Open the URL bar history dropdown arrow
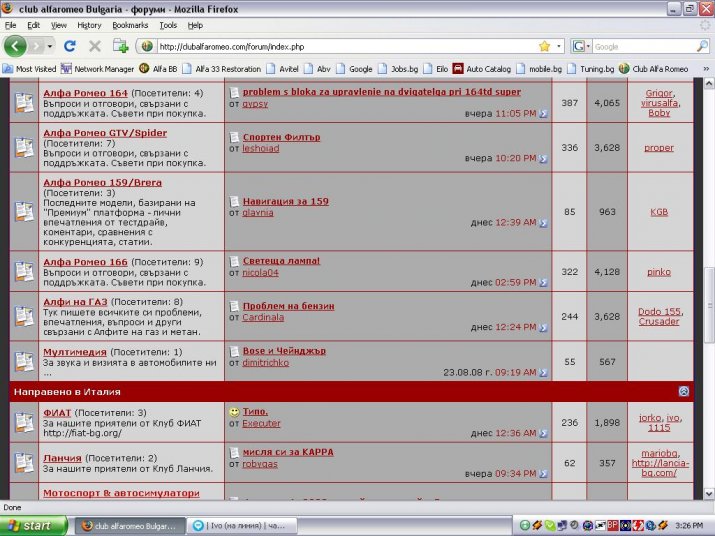The height and width of the screenshot is (536, 715). pos(558,46)
